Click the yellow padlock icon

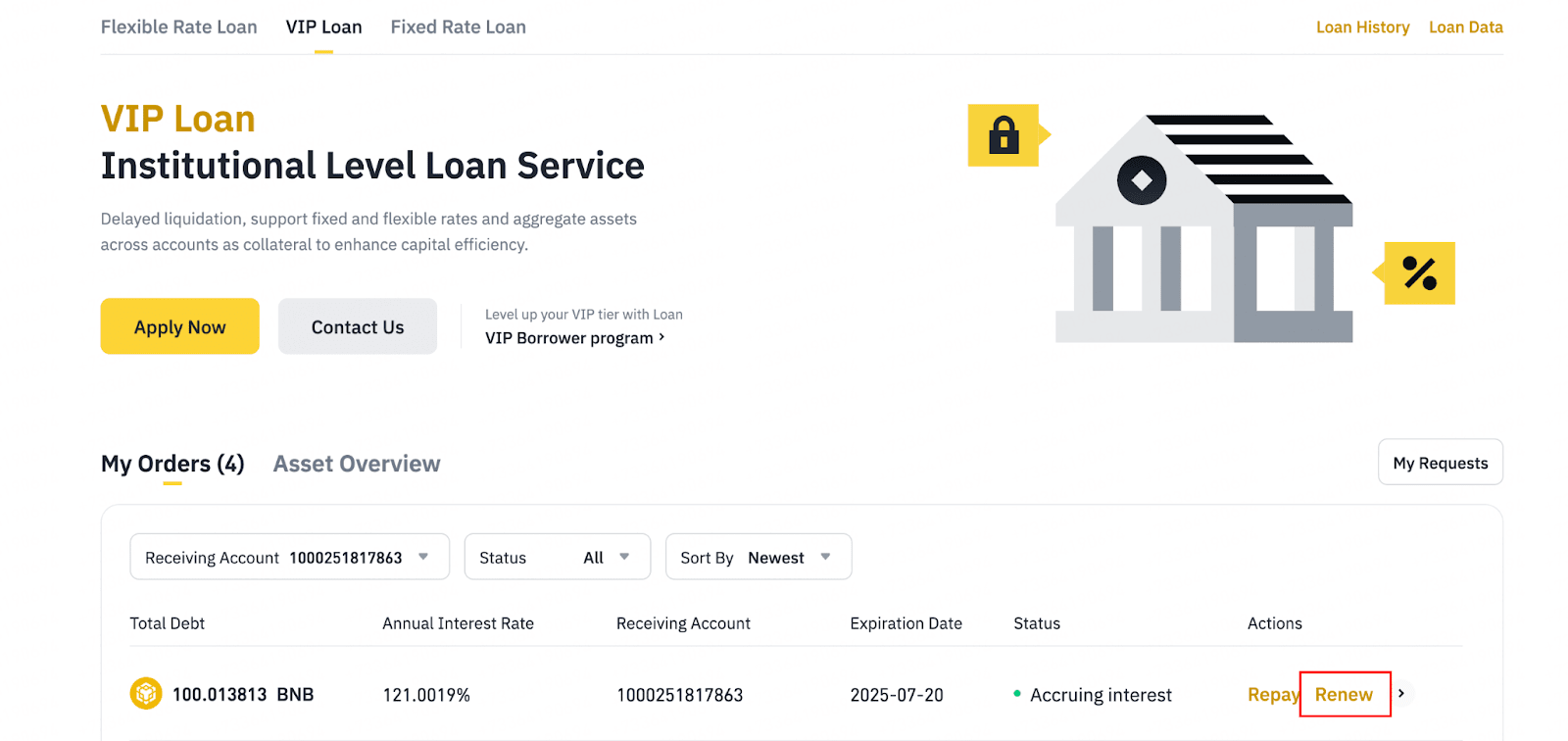pyautogui.click(x=1004, y=135)
